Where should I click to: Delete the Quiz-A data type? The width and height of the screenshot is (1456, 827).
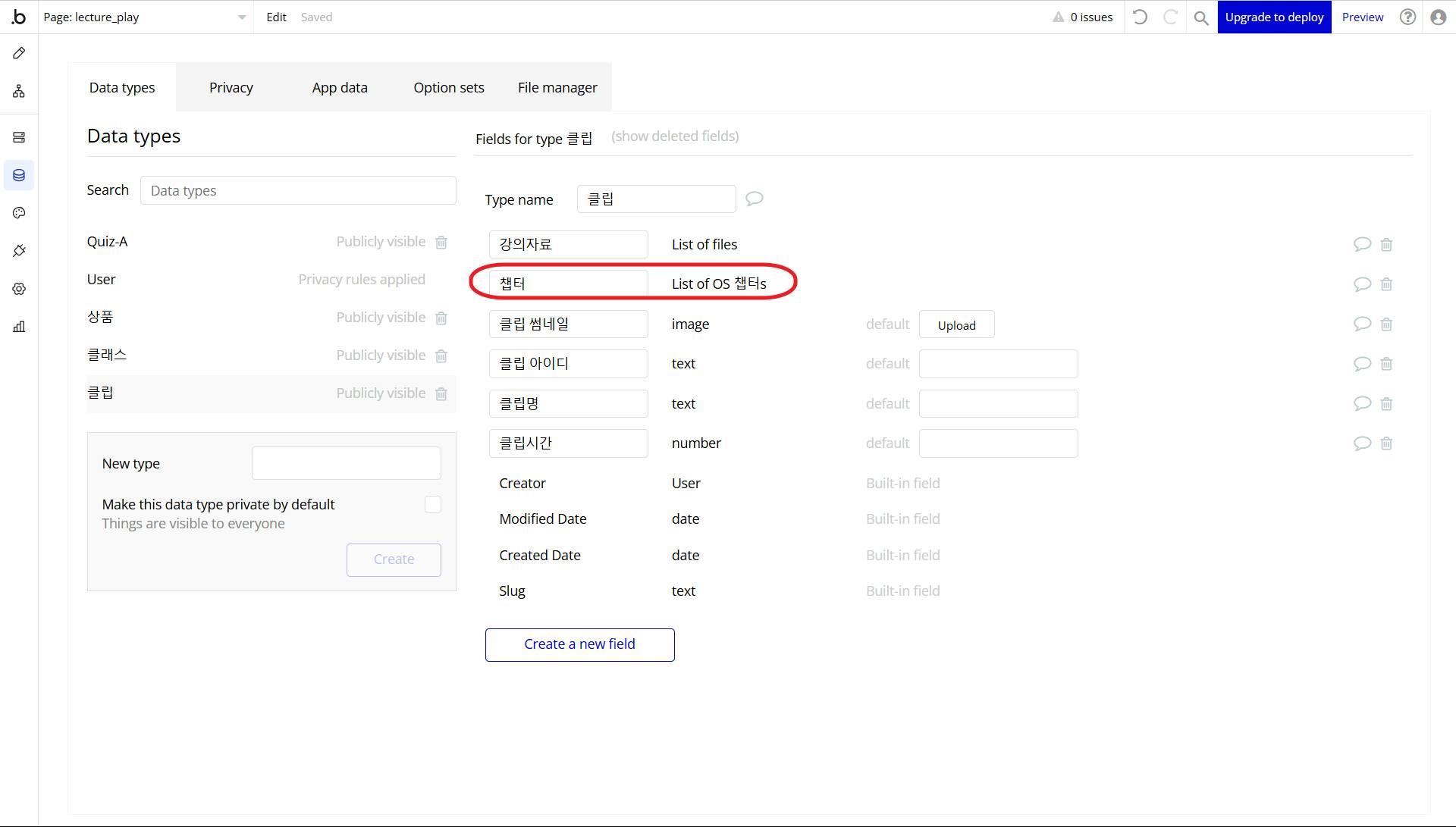tap(441, 242)
